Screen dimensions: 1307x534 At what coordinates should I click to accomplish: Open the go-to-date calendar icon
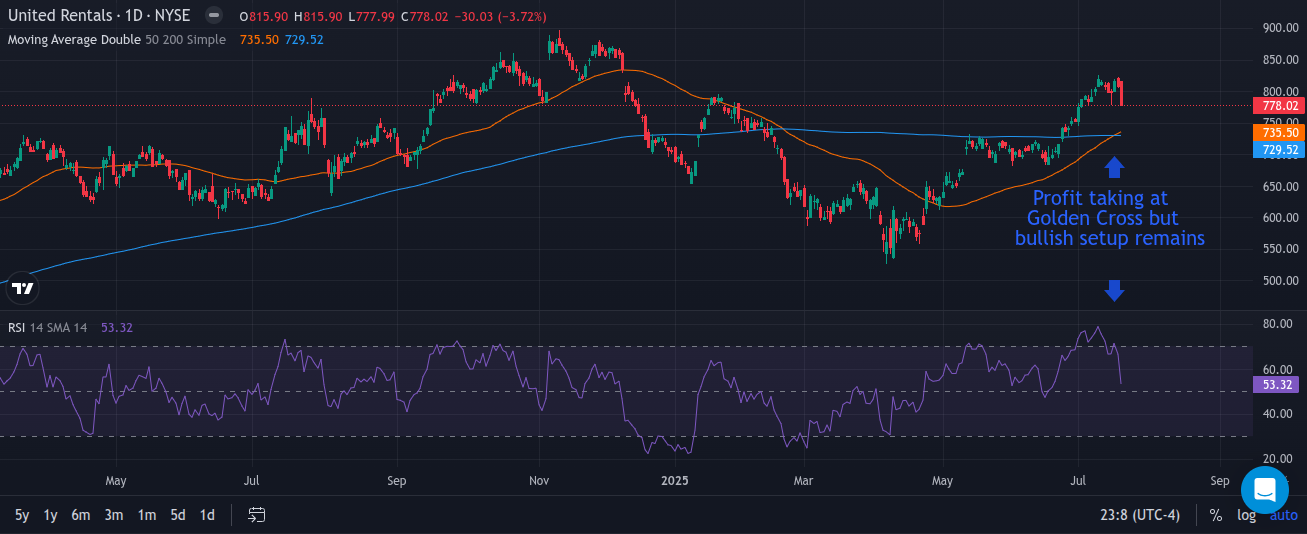coord(257,515)
